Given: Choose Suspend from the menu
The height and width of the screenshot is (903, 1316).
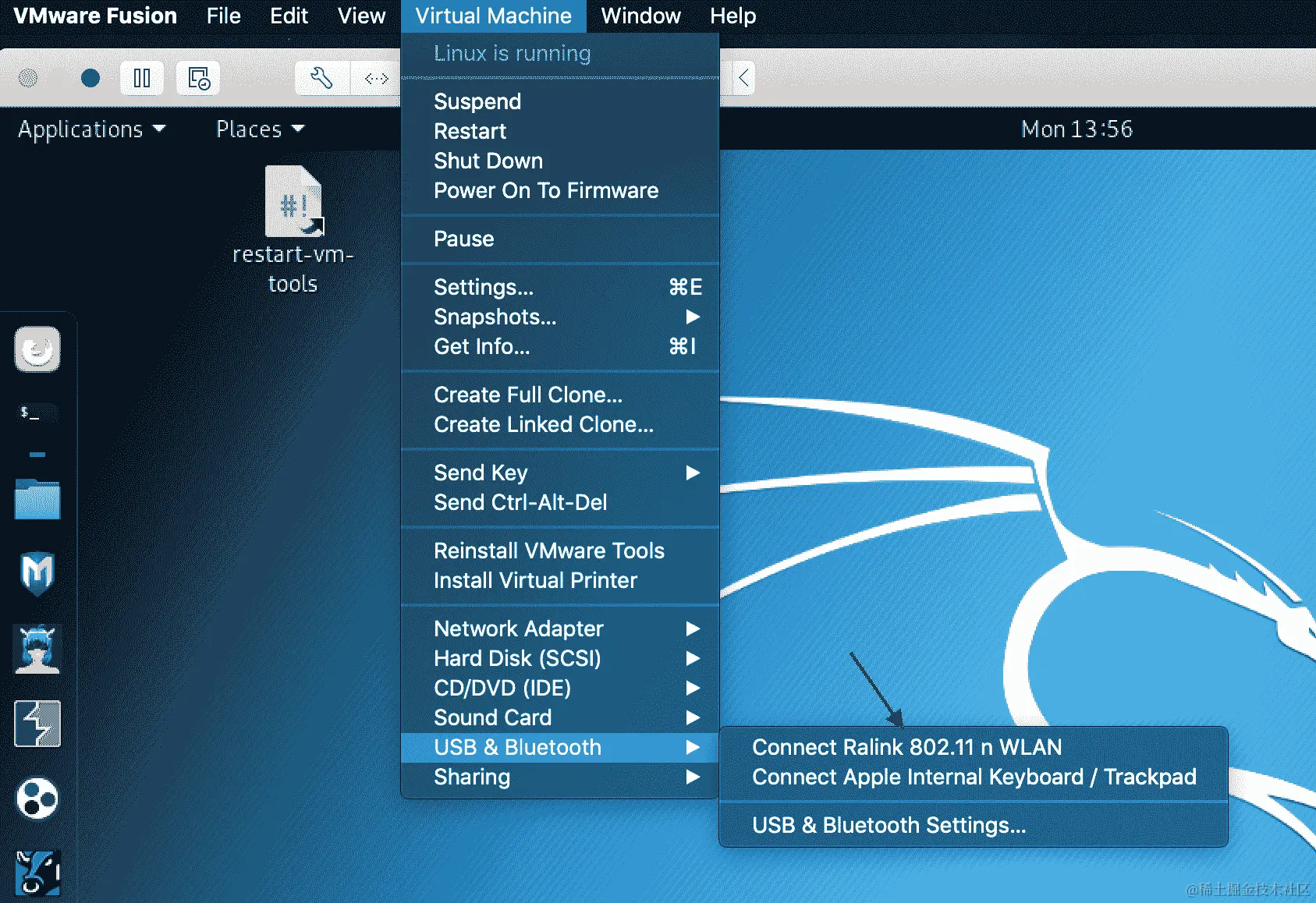Looking at the screenshot, I should pos(559,101).
